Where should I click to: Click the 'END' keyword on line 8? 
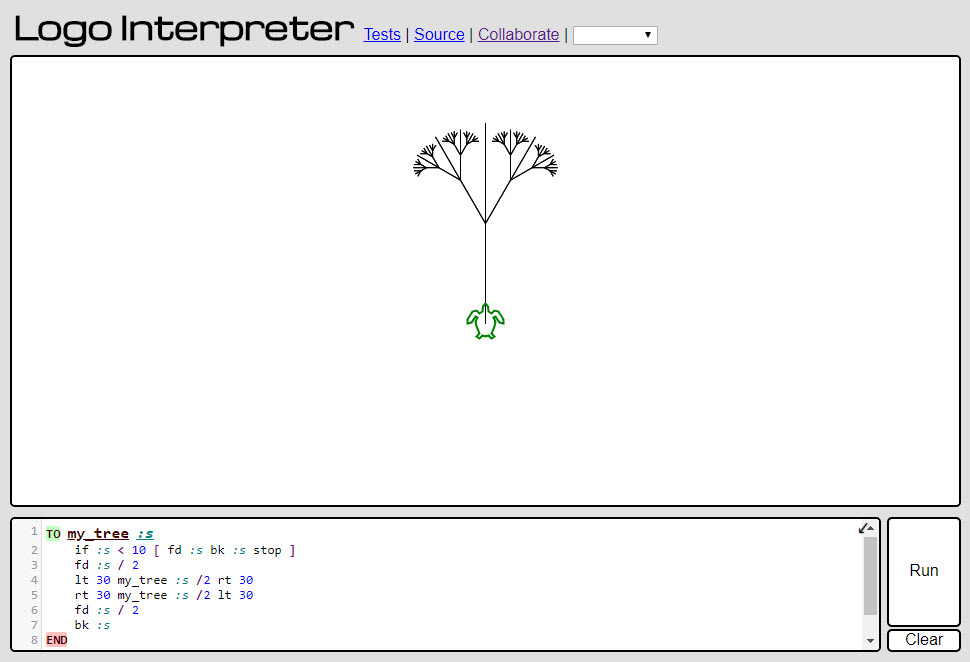tap(57, 640)
